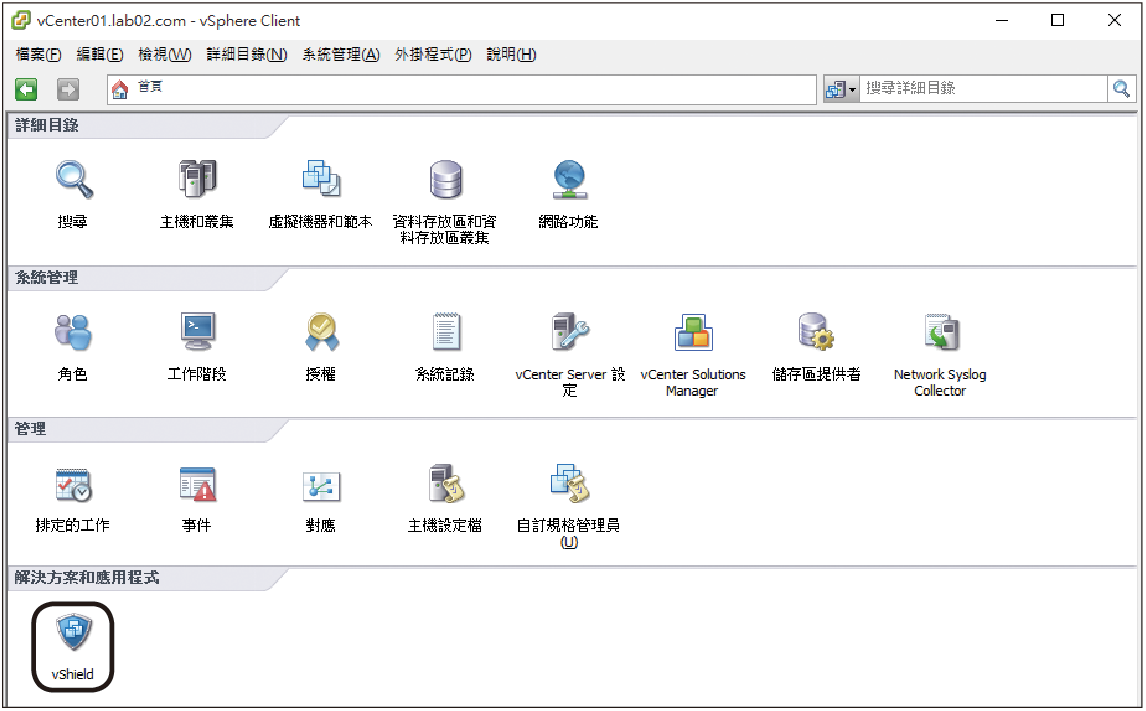Minimize the vSphere Client window
Viewport: 1146px width, 711px height.
[x=1002, y=20]
